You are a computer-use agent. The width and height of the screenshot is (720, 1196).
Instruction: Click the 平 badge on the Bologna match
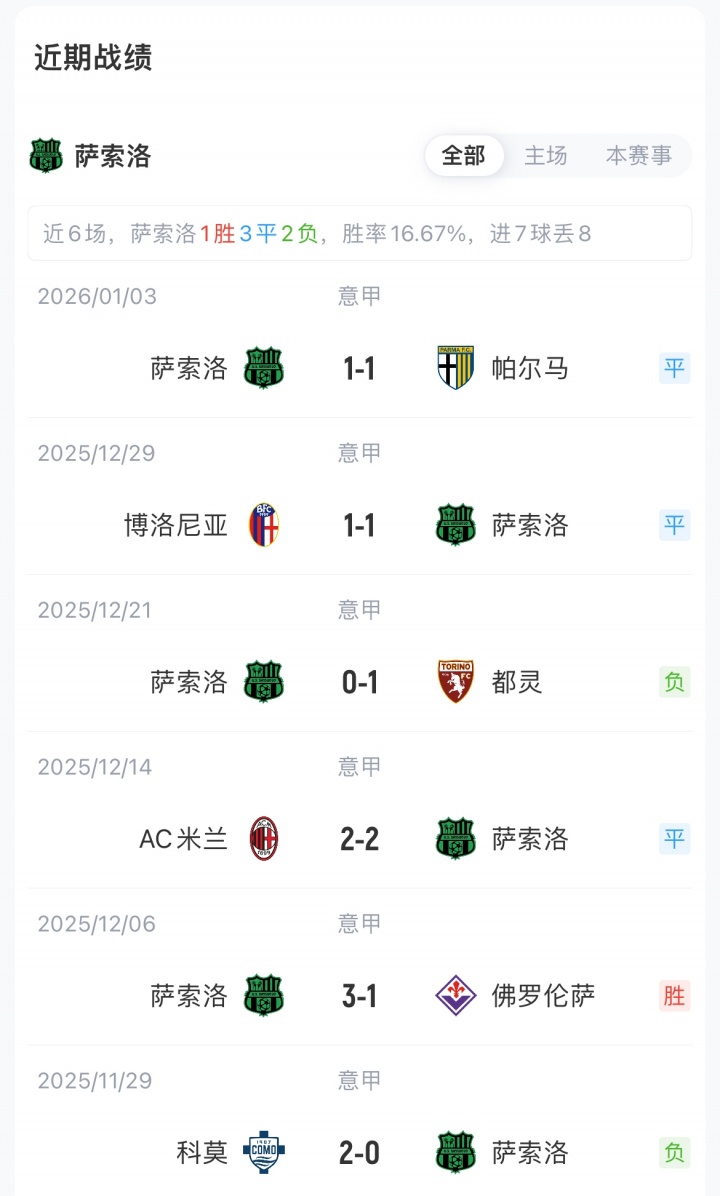pos(675,525)
